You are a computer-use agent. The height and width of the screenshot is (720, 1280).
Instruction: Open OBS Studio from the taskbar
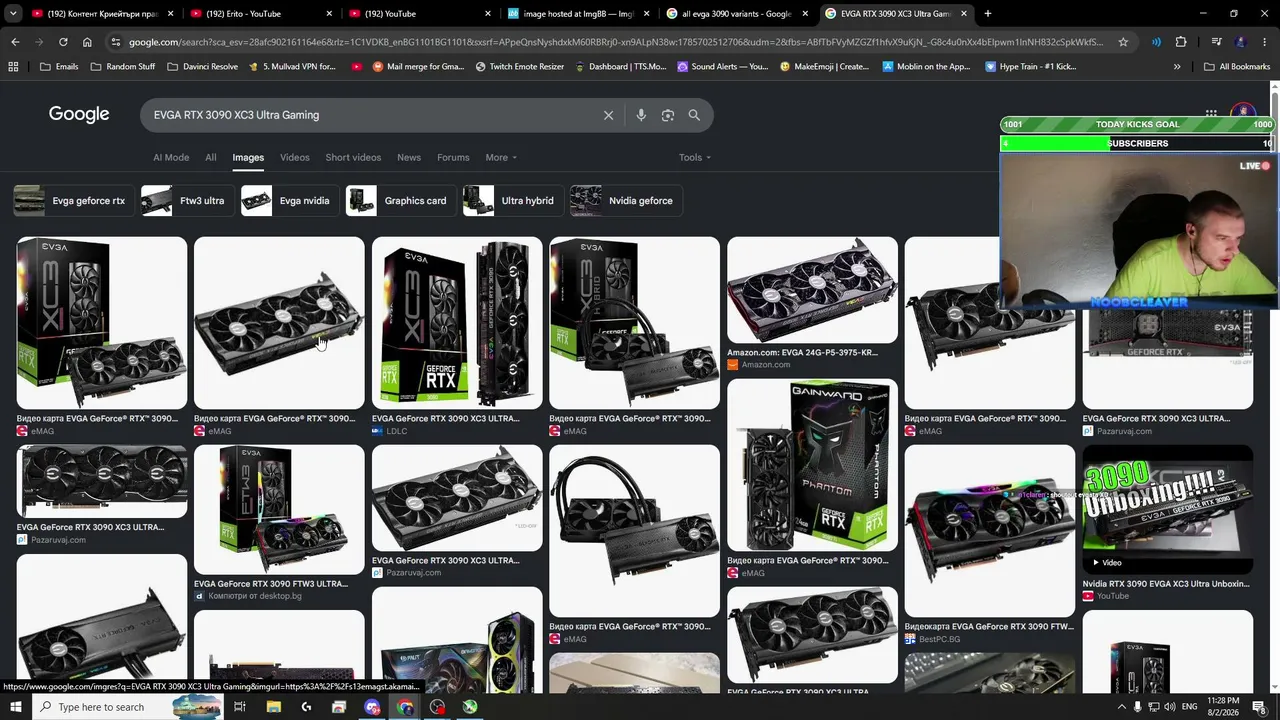[437, 707]
